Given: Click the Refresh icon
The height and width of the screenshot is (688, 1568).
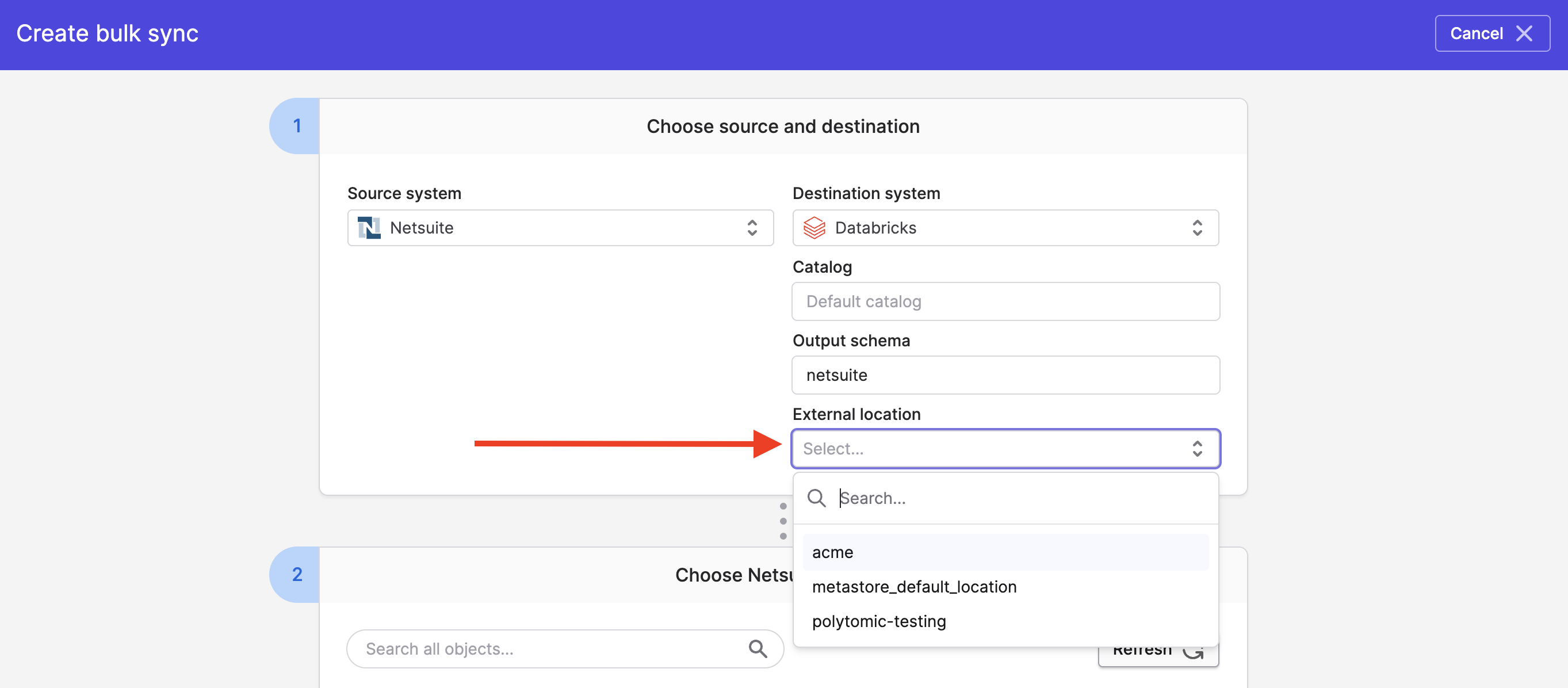Looking at the screenshot, I should 1194,653.
